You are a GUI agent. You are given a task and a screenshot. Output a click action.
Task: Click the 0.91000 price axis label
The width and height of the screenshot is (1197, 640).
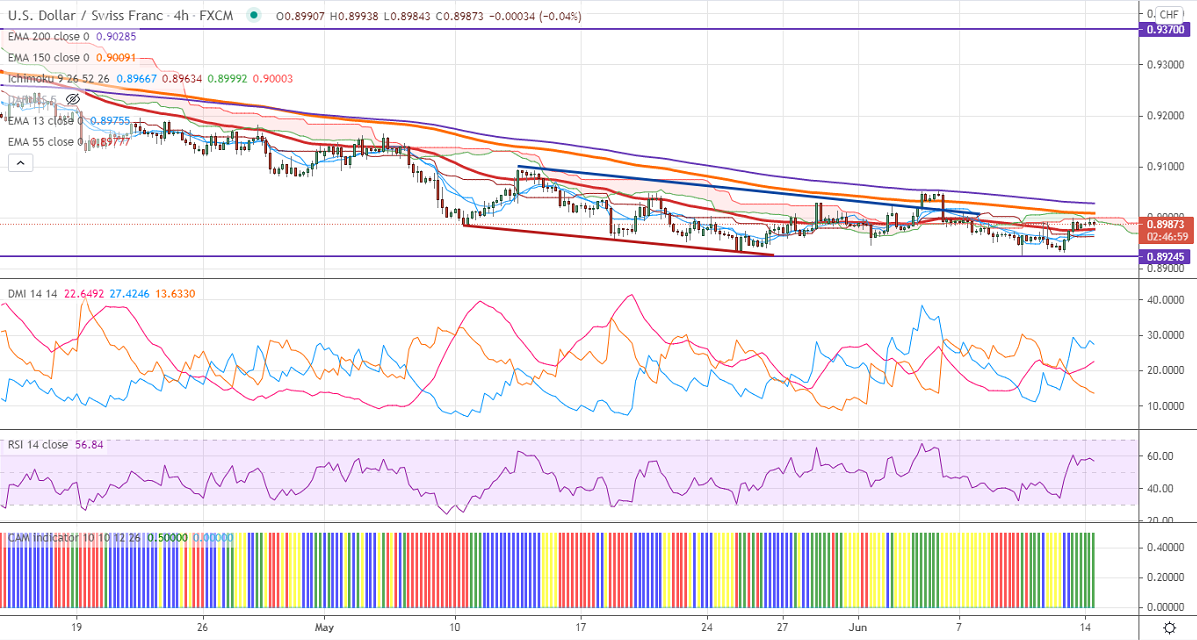[1166, 166]
